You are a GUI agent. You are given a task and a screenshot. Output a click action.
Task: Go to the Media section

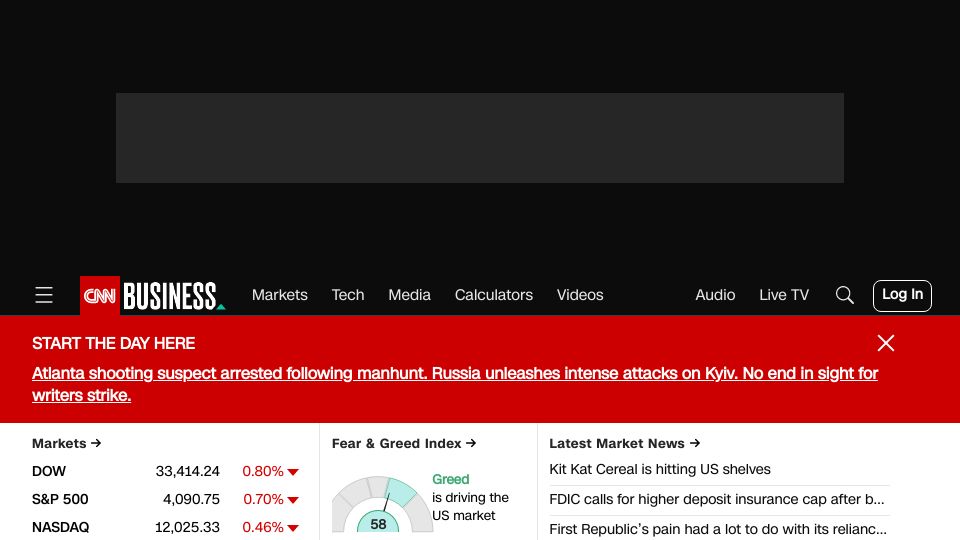coord(410,295)
